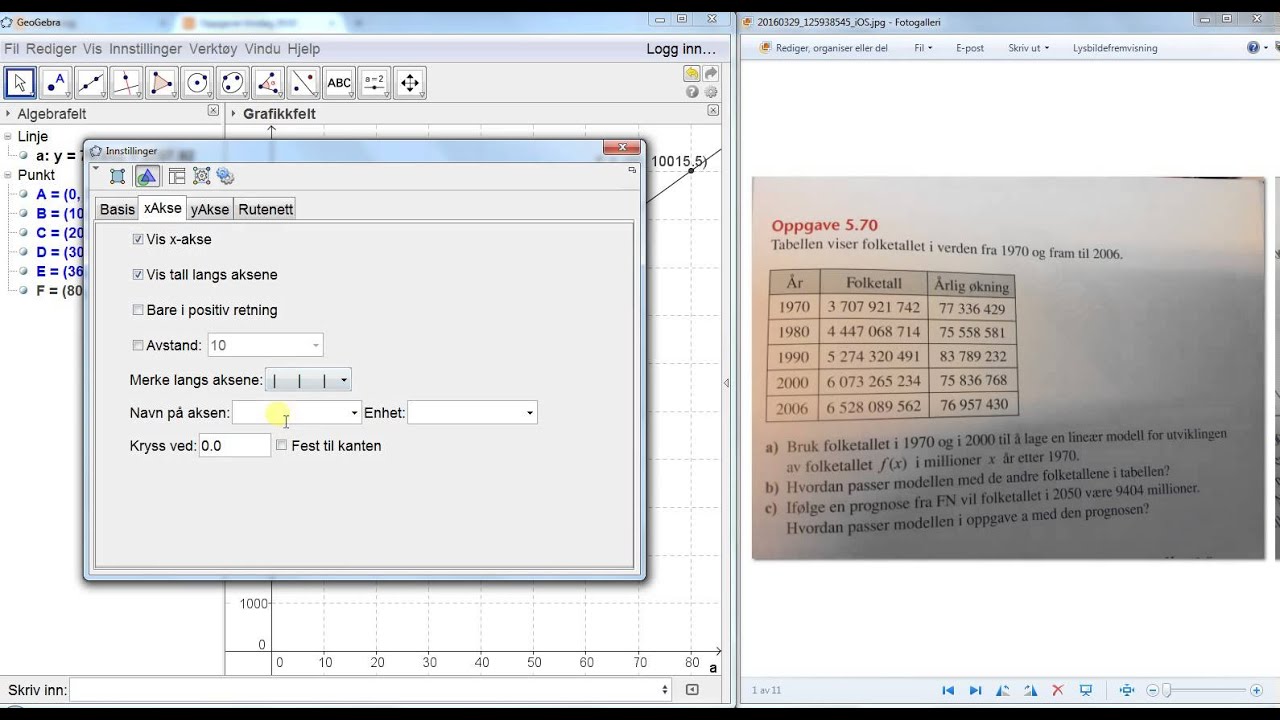Select the New Point tool
Image resolution: width=1280 pixels, height=720 pixels.
[55, 83]
